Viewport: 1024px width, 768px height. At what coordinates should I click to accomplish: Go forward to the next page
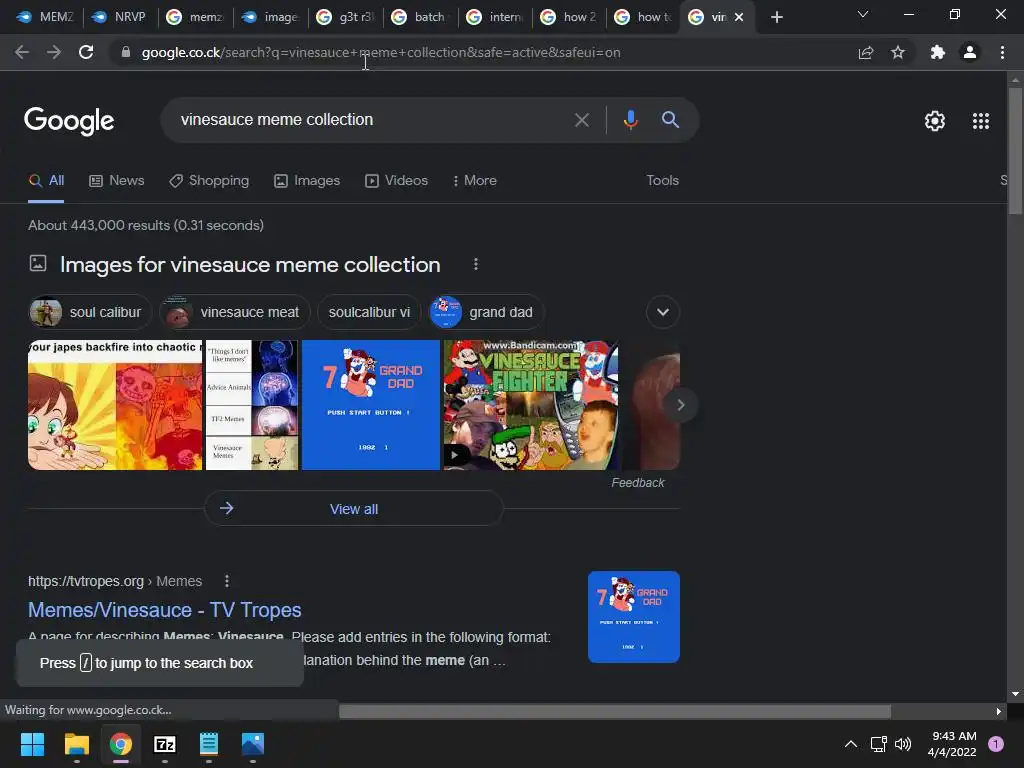click(x=54, y=52)
